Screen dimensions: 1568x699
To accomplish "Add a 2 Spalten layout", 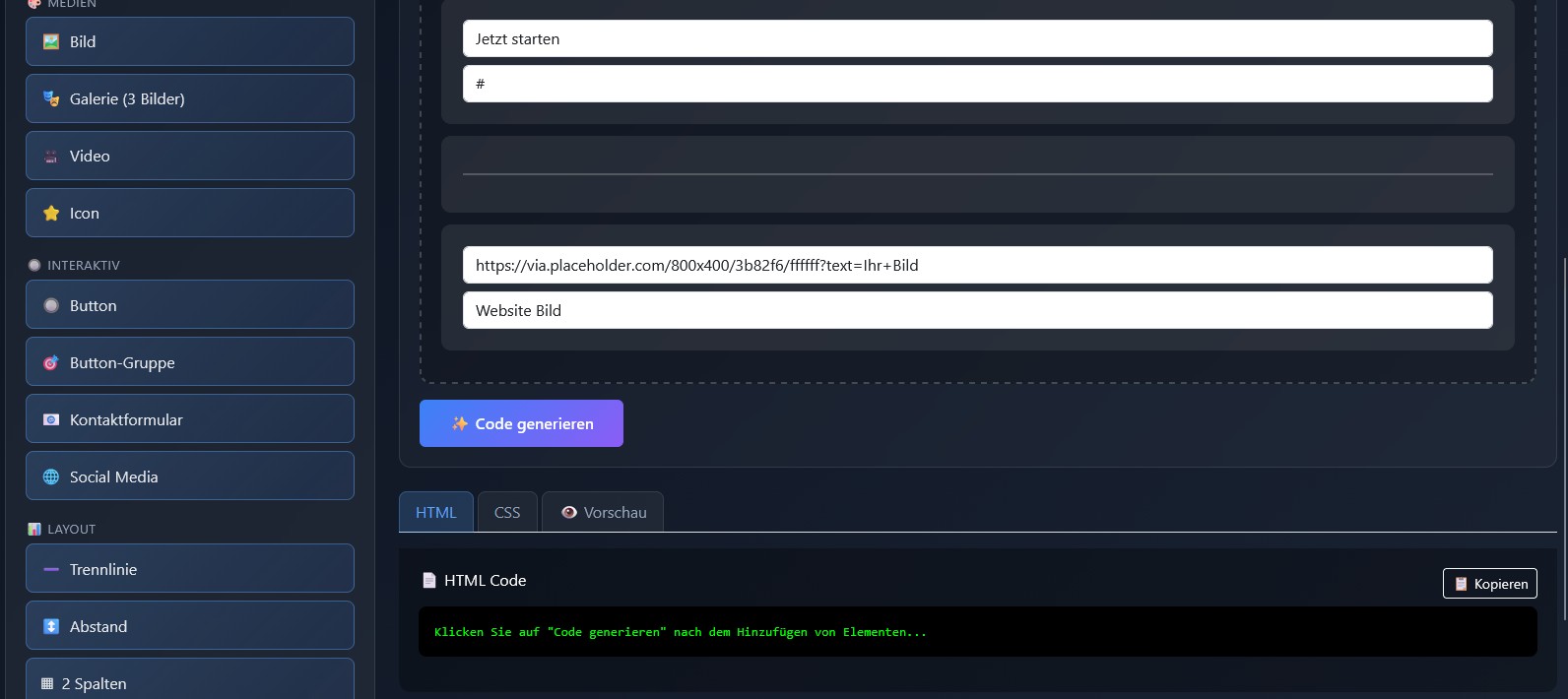I will (x=189, y=681).
